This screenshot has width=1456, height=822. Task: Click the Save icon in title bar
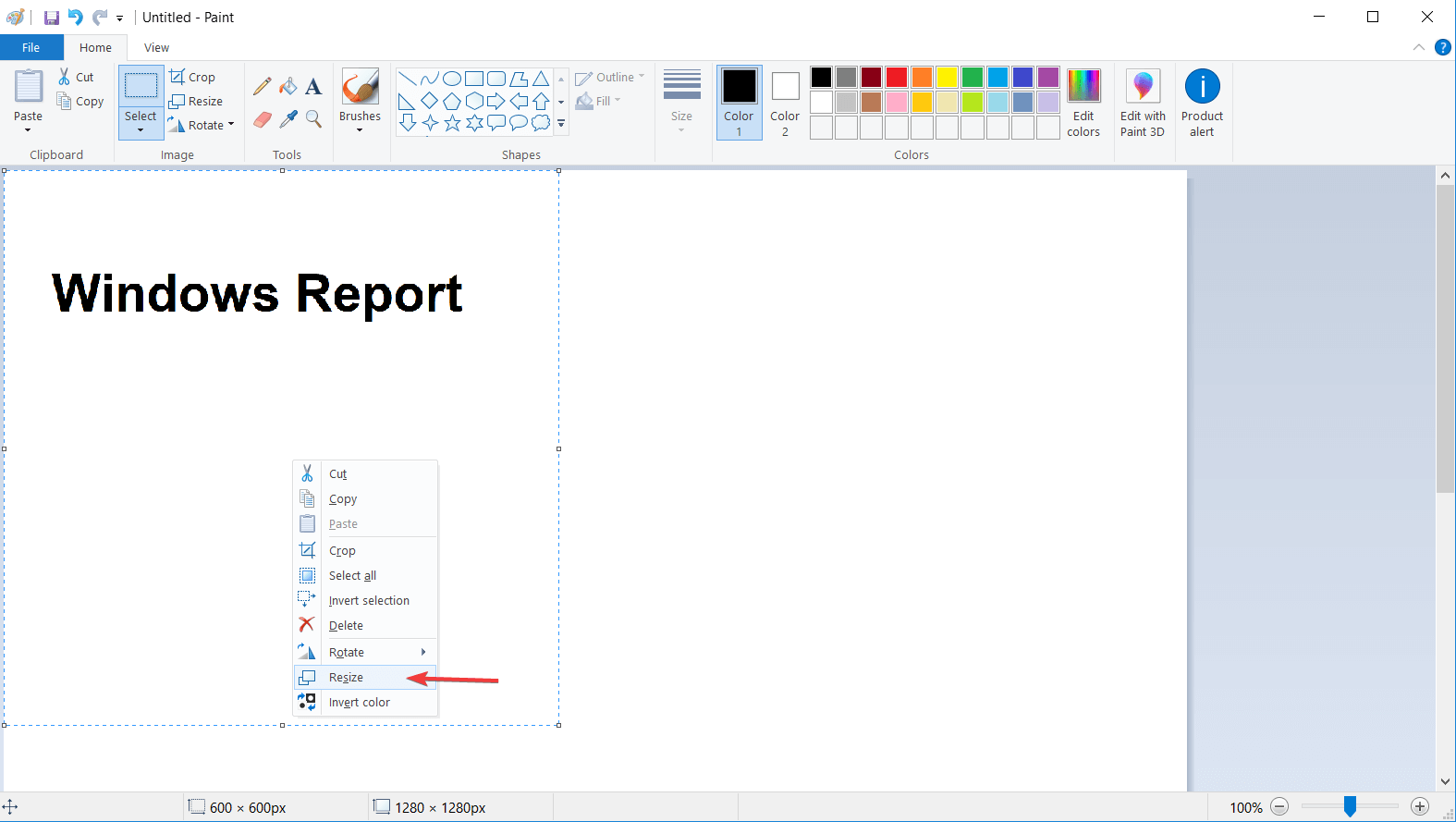coord(52,17)
